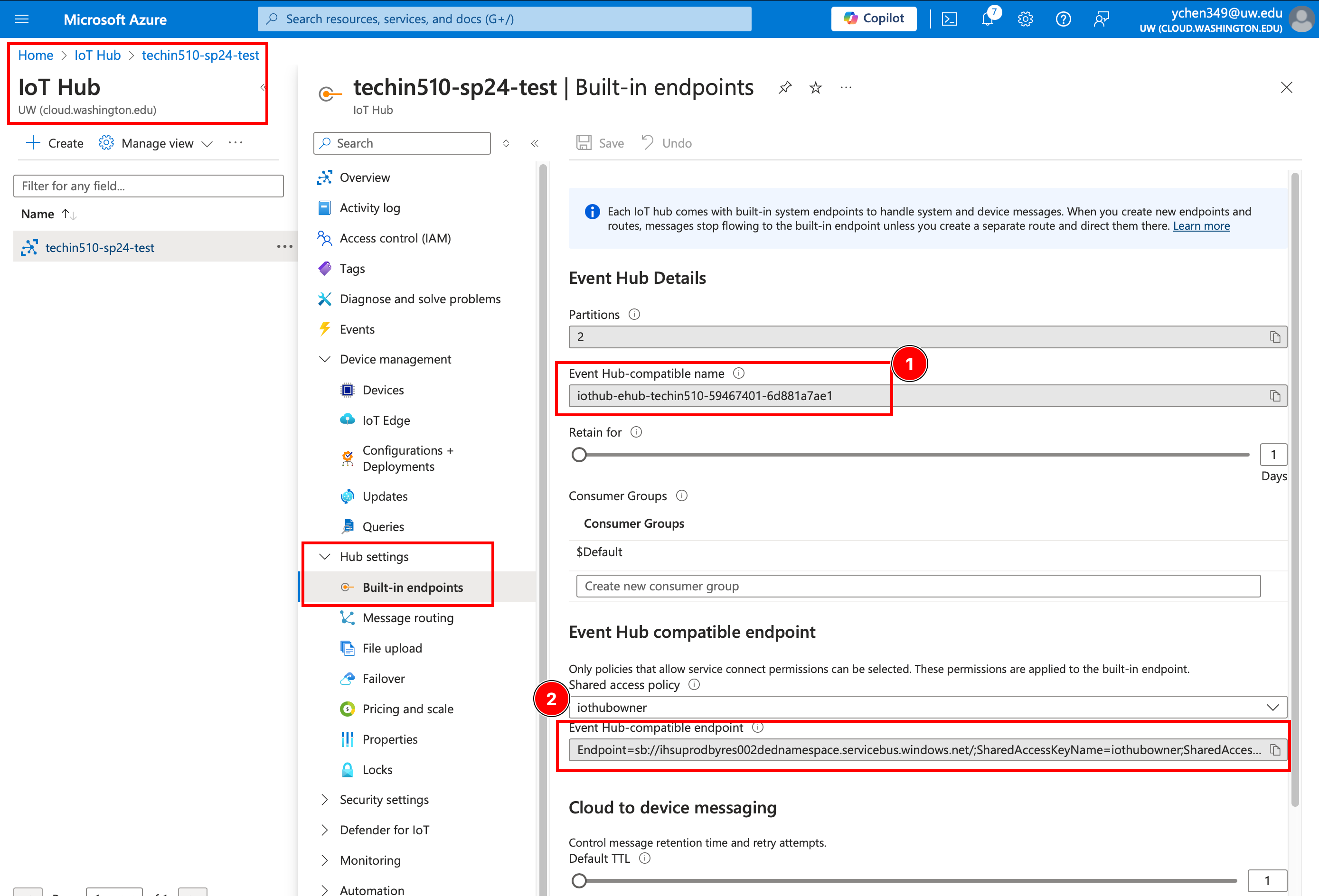
Task: Copy the Partitions value
Action: (1275, 337)
